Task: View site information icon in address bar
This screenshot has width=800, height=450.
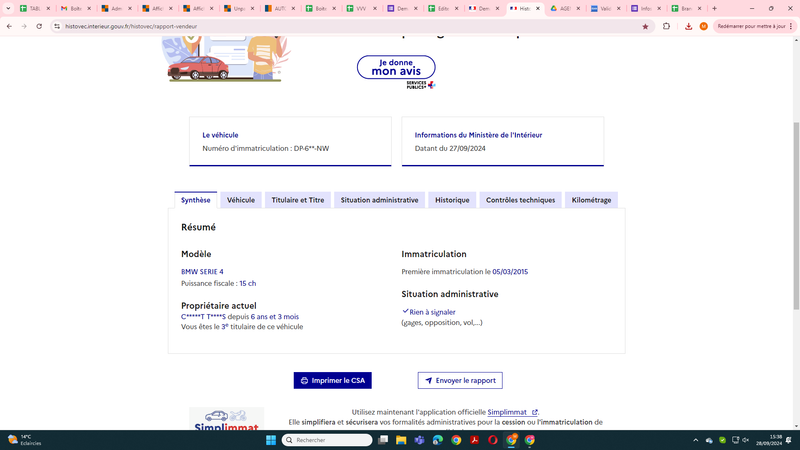Action: coord(57,26)
